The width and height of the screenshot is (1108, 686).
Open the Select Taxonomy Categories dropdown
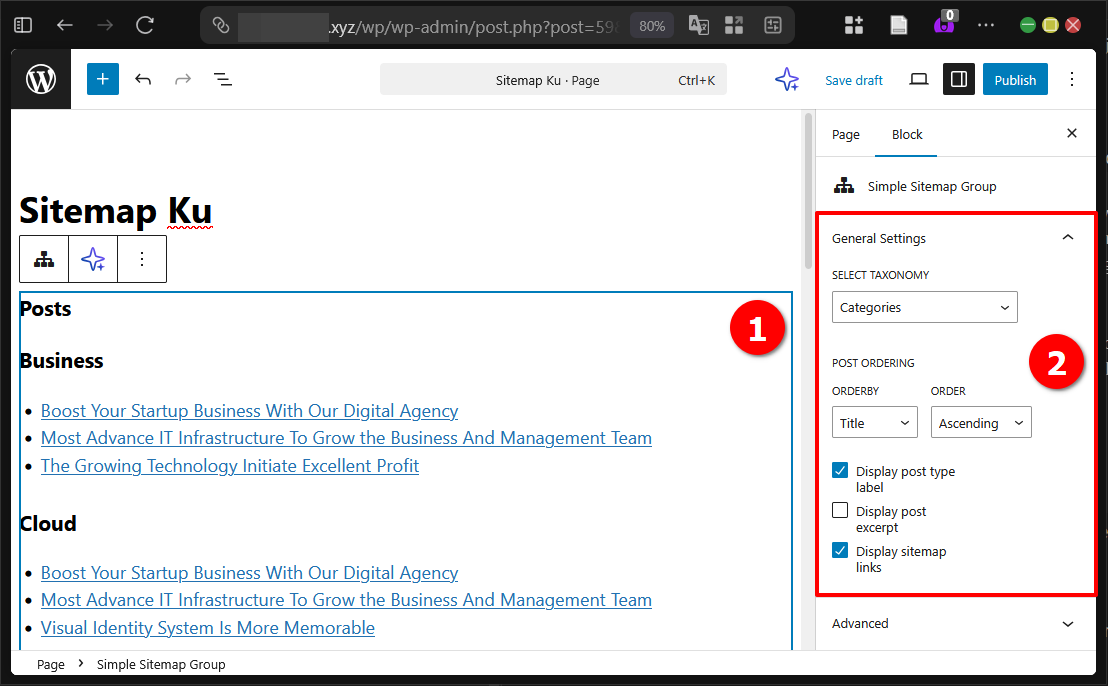[923, 307]
